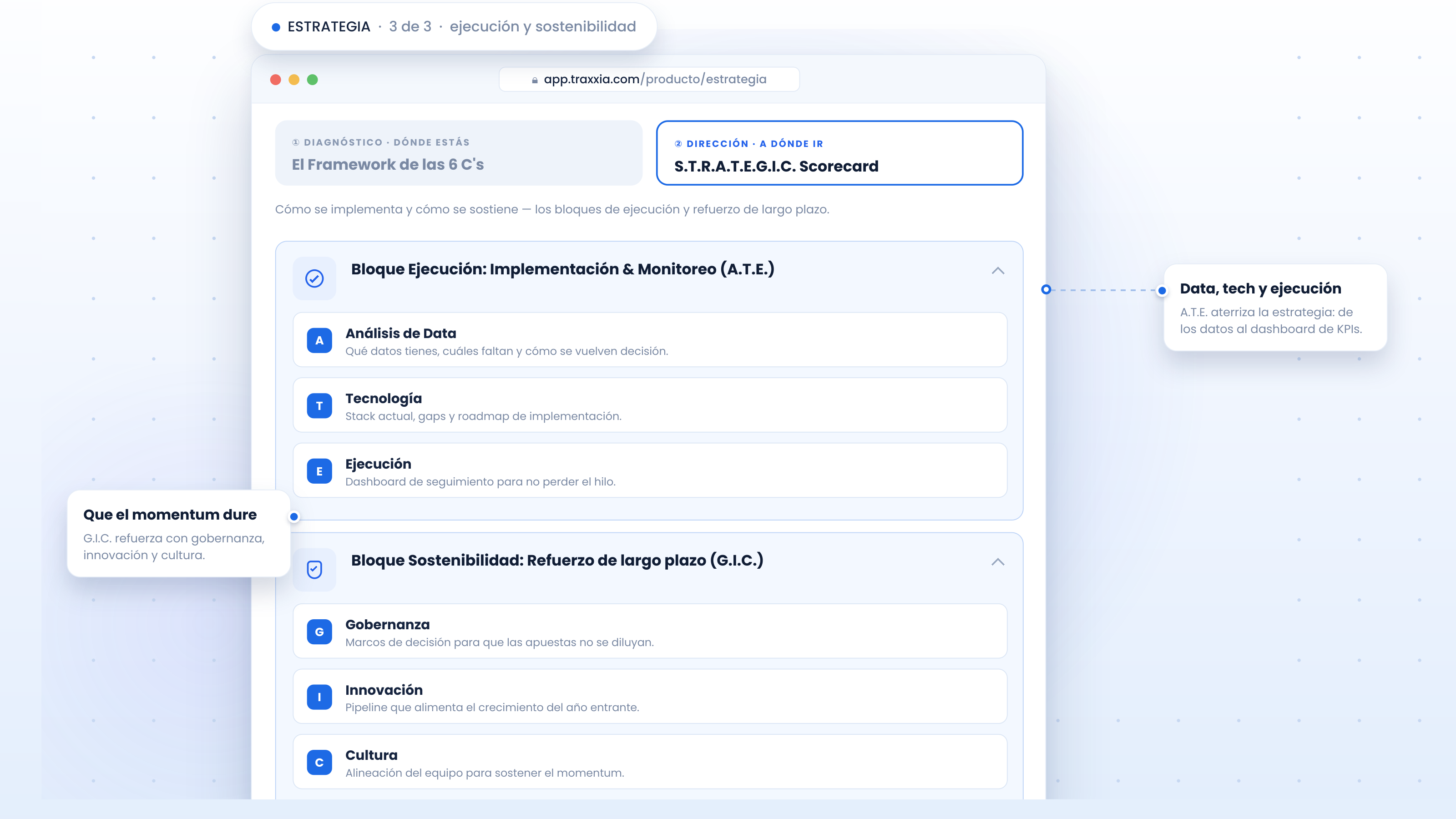Viewport: 1456px width, 819px height.
Task: Click the text 'Pipeline que alimenta el crecimiento del año entrante.'
Action: [x=492, y=707]
